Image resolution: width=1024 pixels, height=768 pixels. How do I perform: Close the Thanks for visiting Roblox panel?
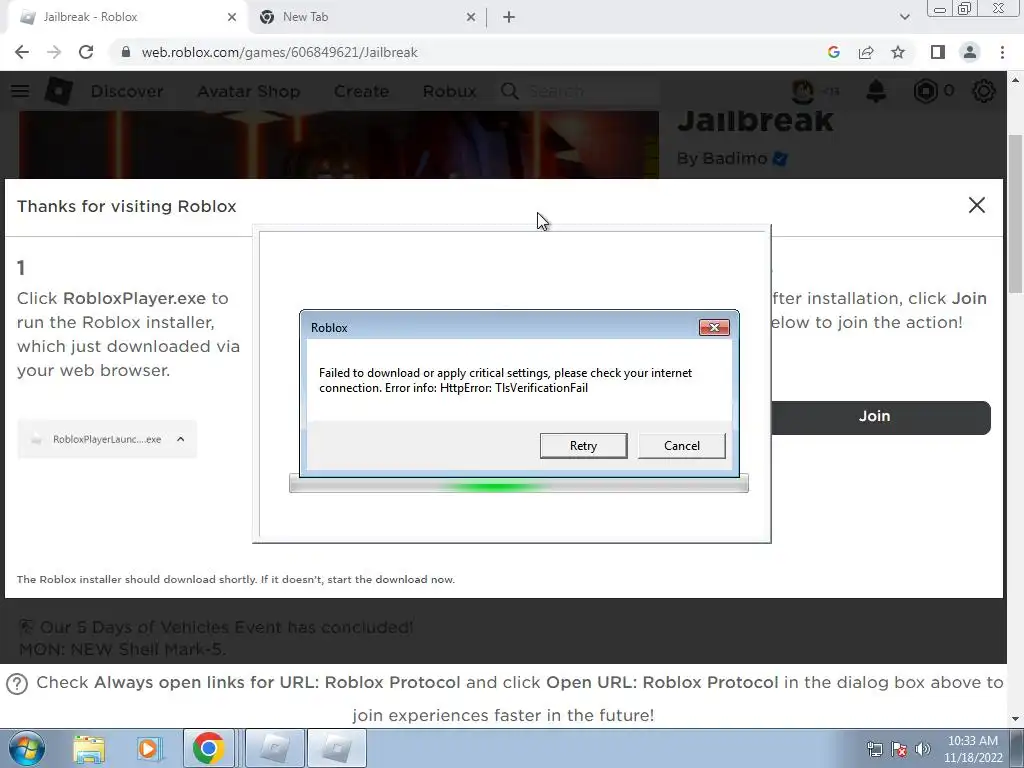point(976,205)
